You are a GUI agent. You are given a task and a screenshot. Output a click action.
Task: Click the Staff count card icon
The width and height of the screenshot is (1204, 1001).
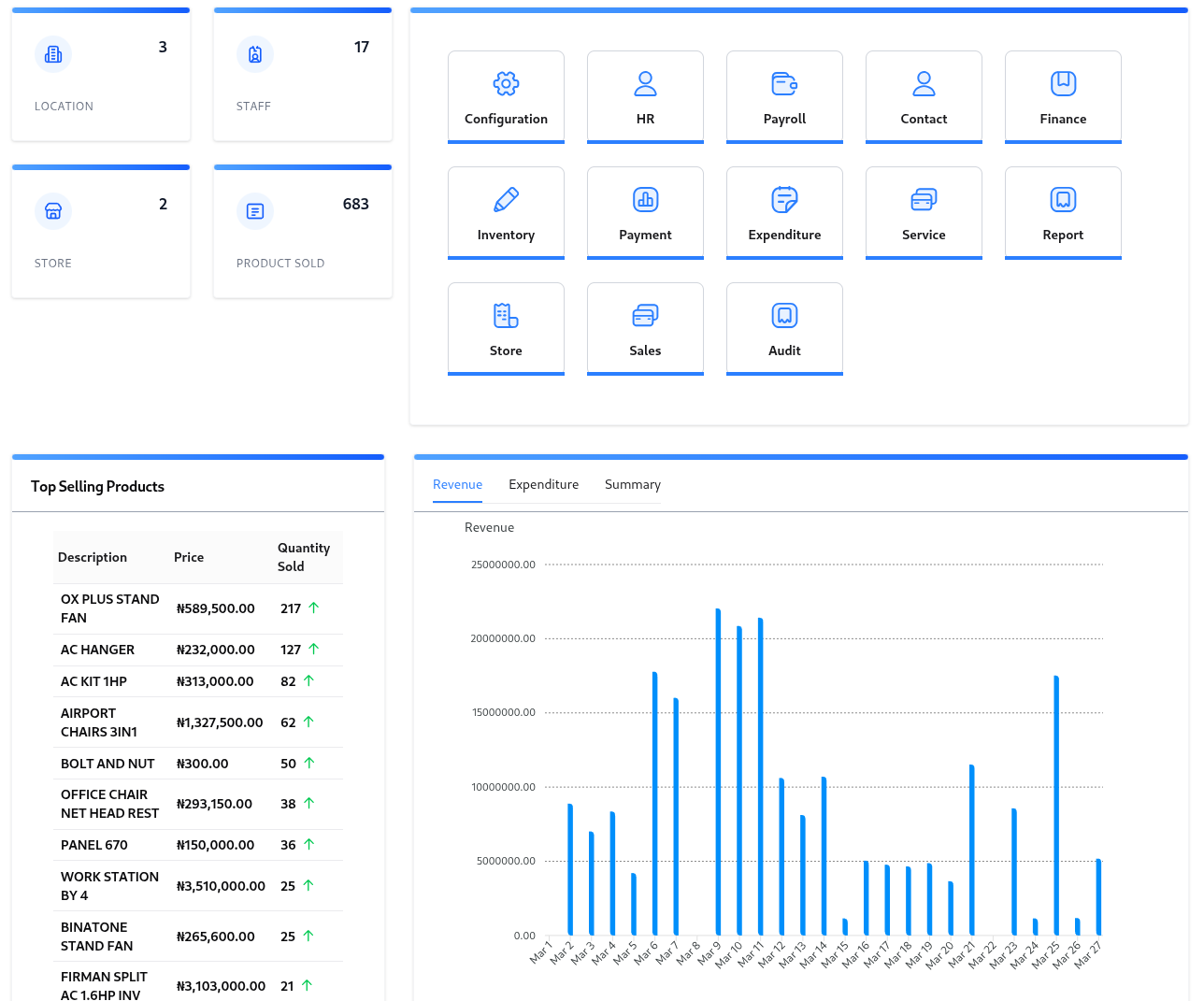coord(255,54)
